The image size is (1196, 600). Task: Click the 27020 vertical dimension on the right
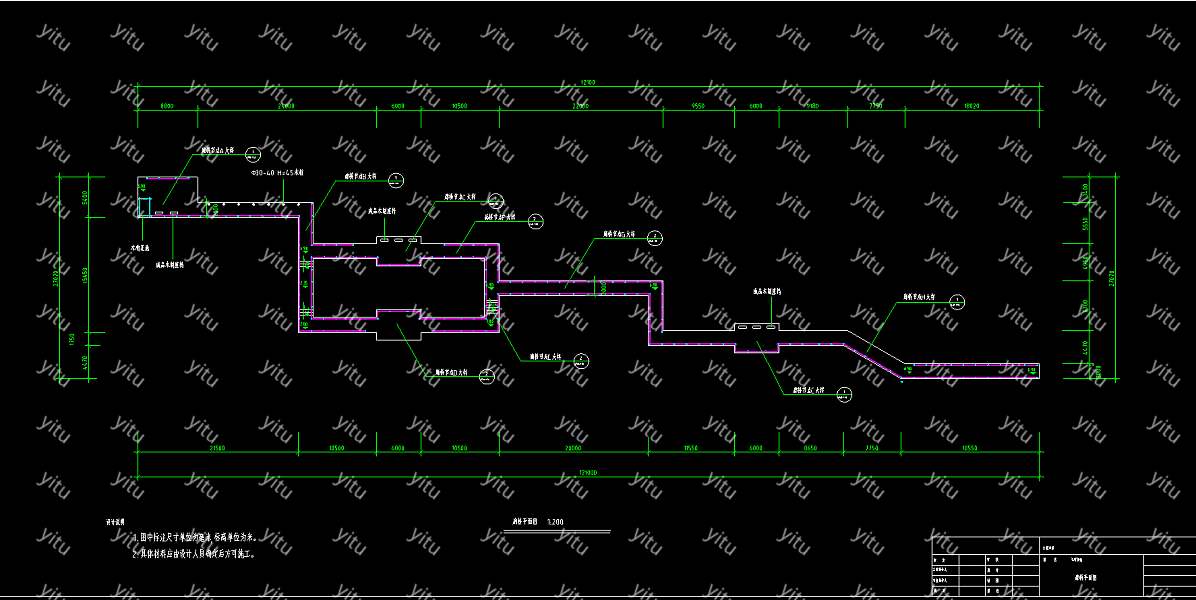click(x=1113, y=278)
